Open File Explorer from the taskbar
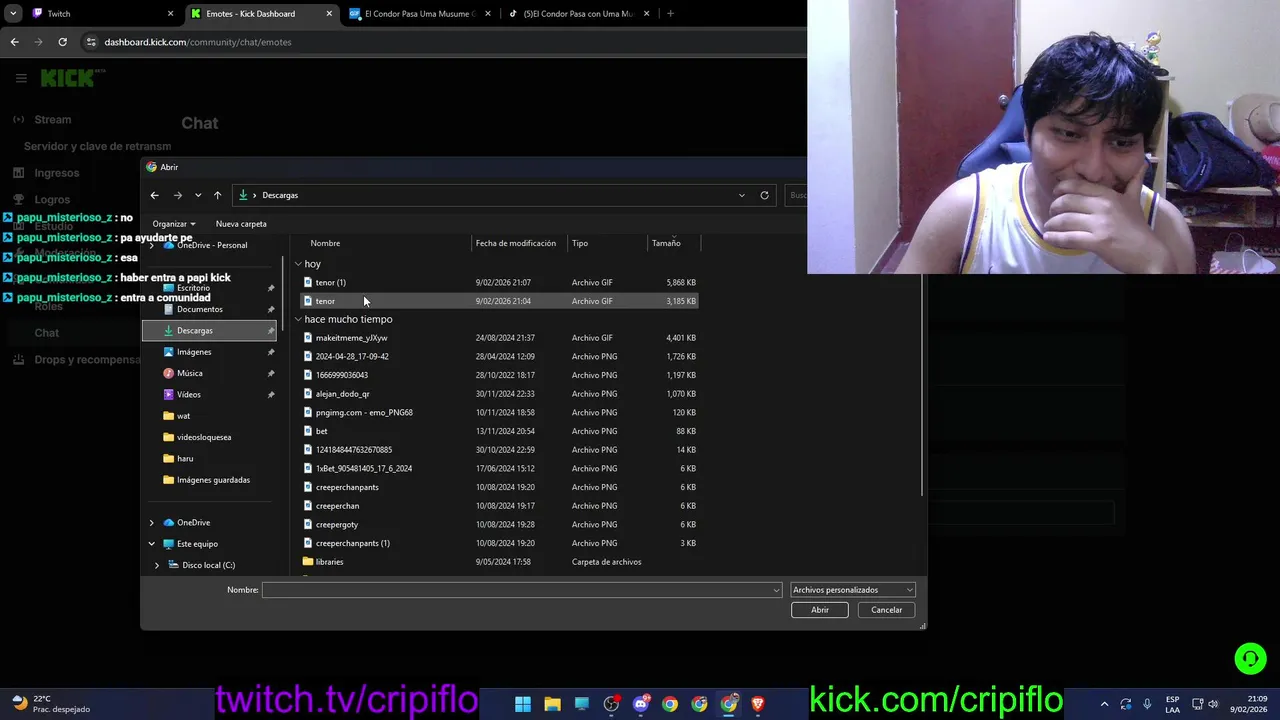The width and height of the screenshot is (1280, 720). [552, 704]
